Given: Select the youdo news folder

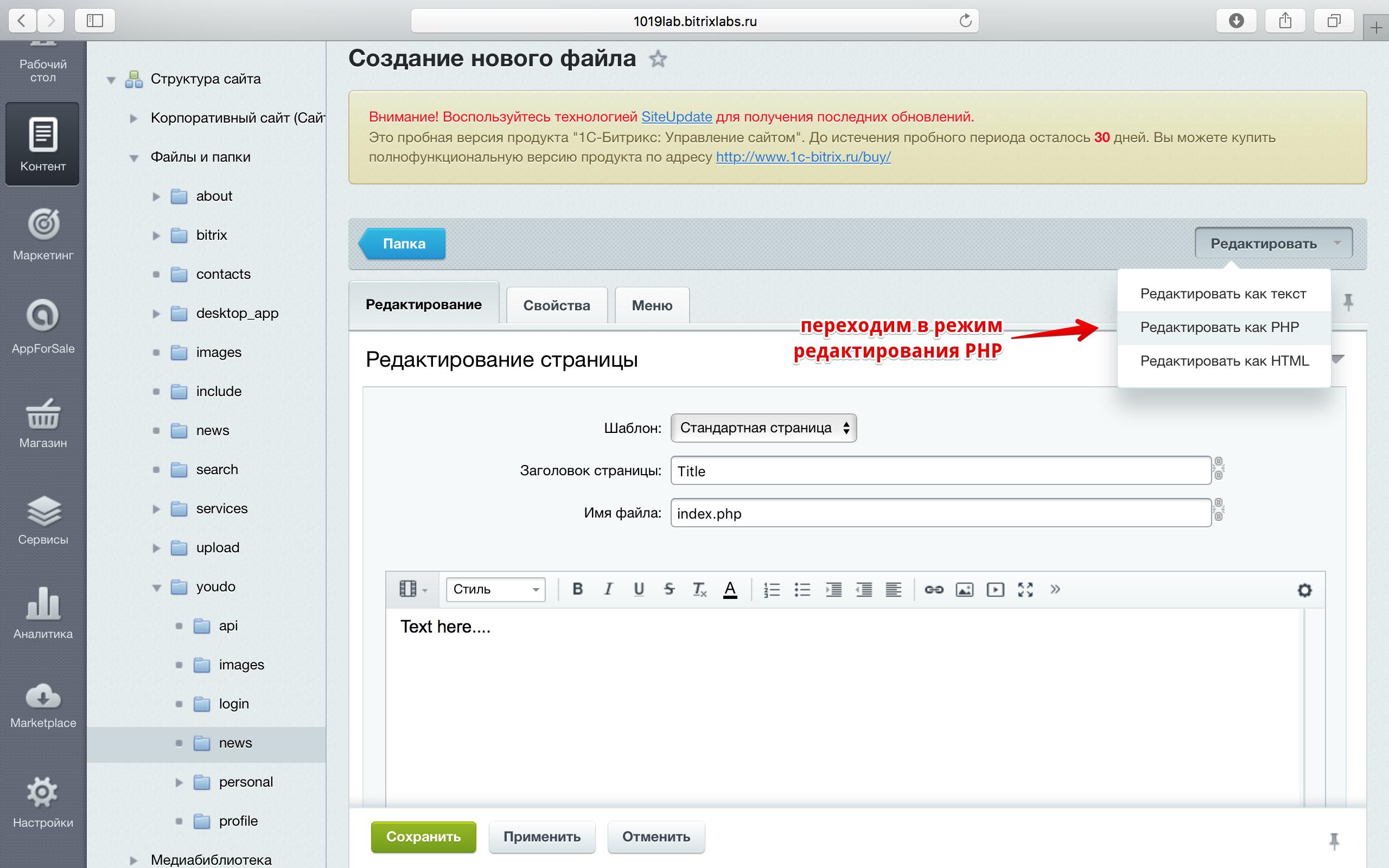Looking at the screenshot, I should (235, 743).
